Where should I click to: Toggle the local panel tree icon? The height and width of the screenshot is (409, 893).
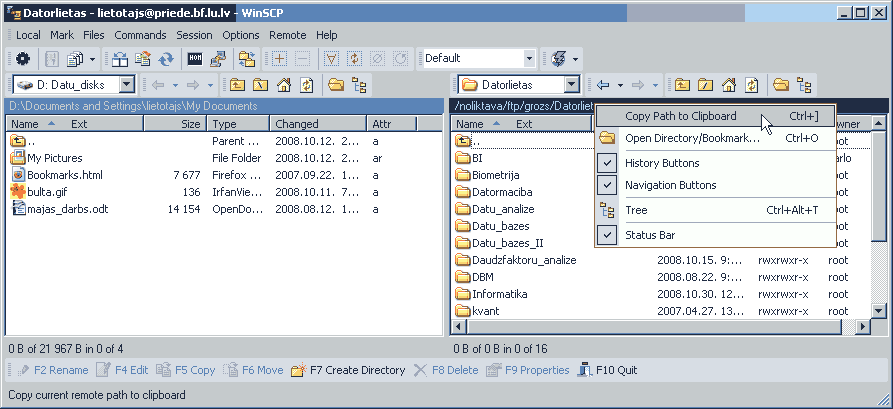click(x=359, y=85)
